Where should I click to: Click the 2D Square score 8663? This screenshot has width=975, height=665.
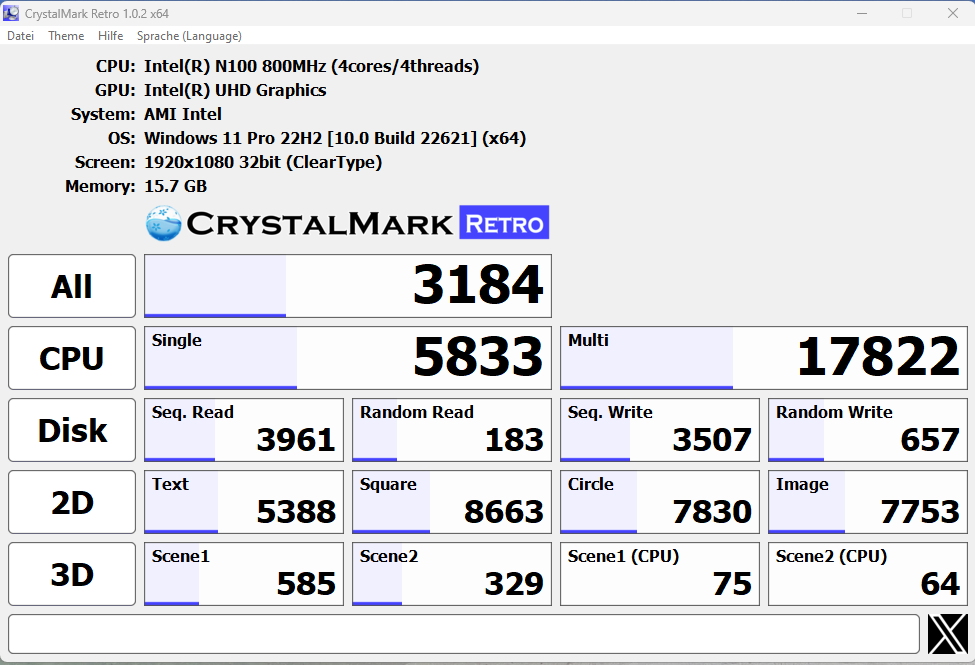(451, 502)
